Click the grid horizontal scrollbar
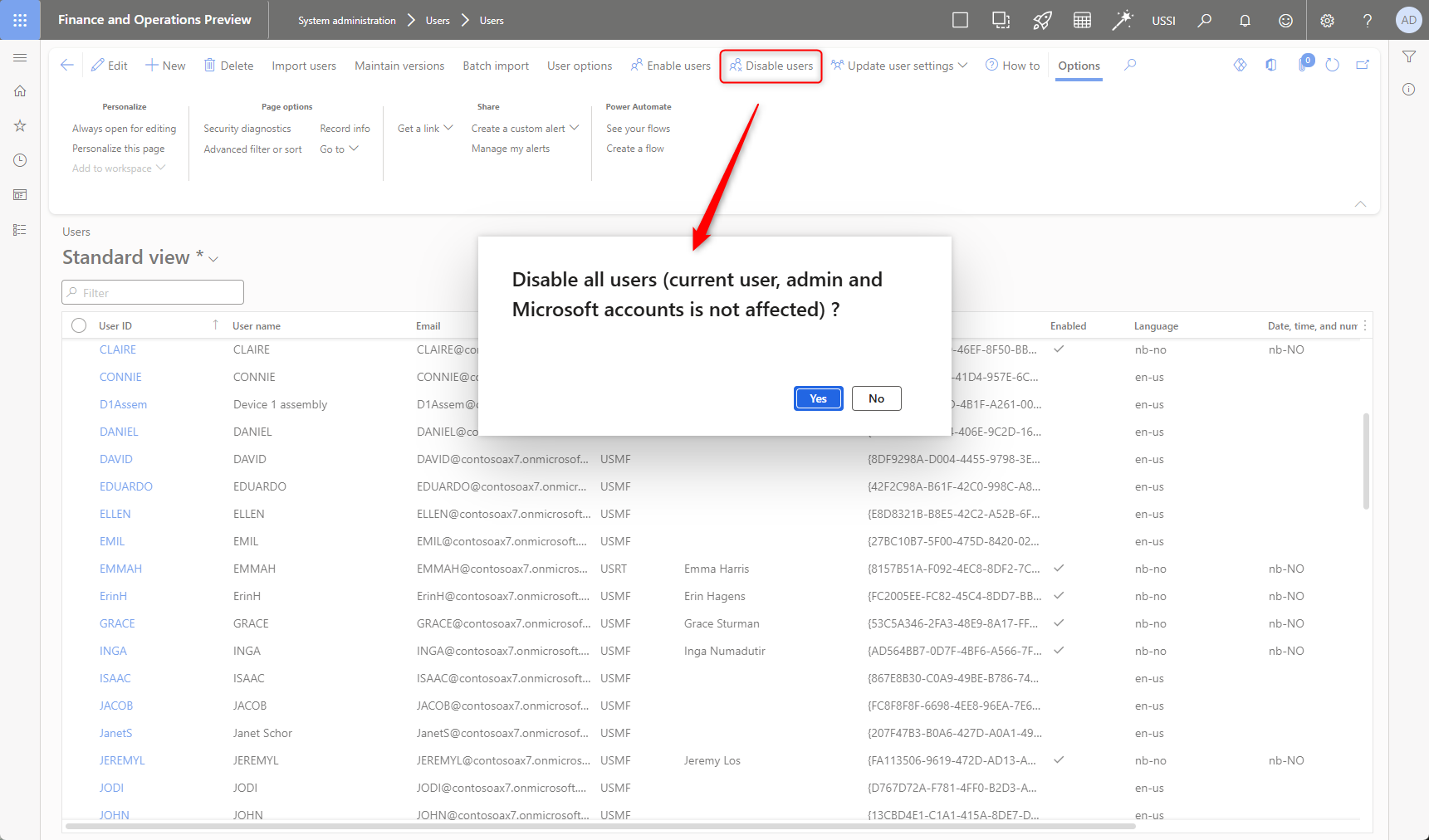 pyautogui.click(x=600, y=826)
